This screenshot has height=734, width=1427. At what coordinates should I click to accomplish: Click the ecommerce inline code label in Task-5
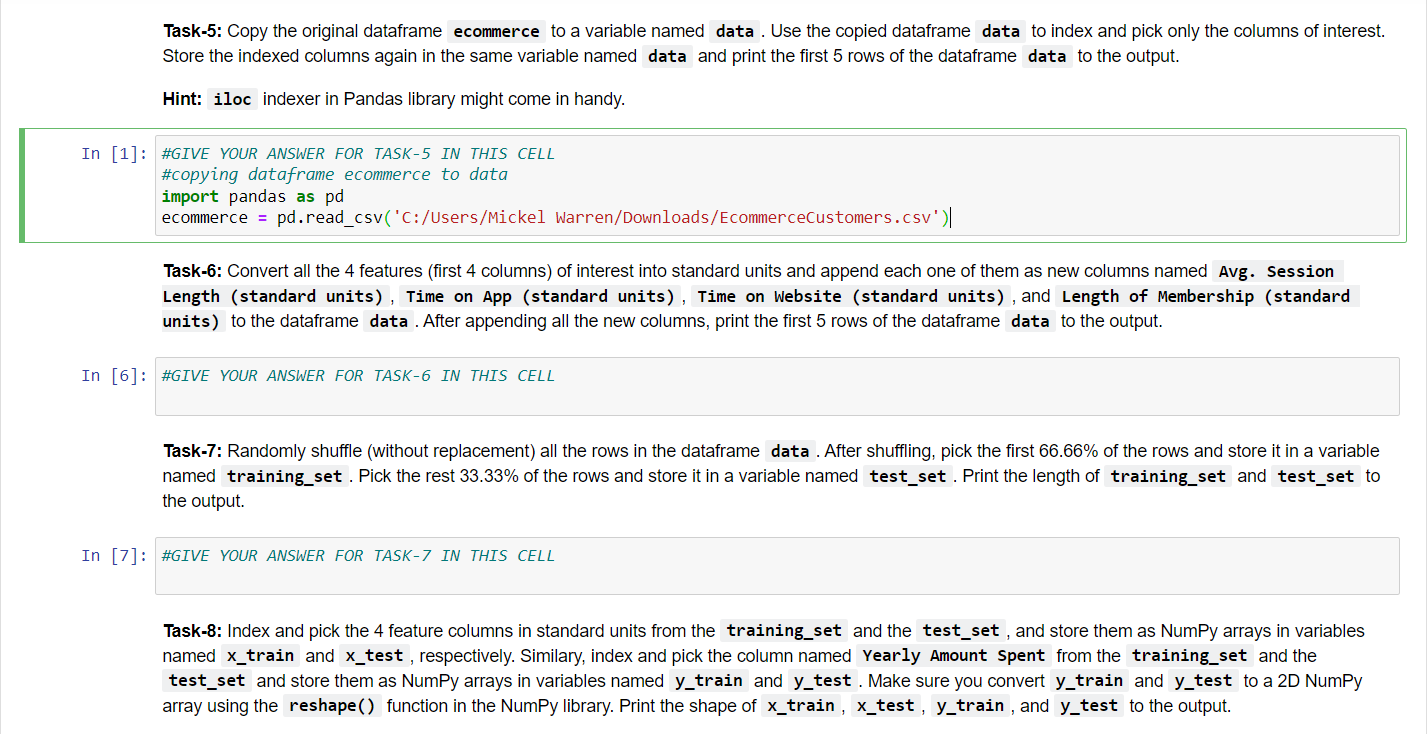496,31
